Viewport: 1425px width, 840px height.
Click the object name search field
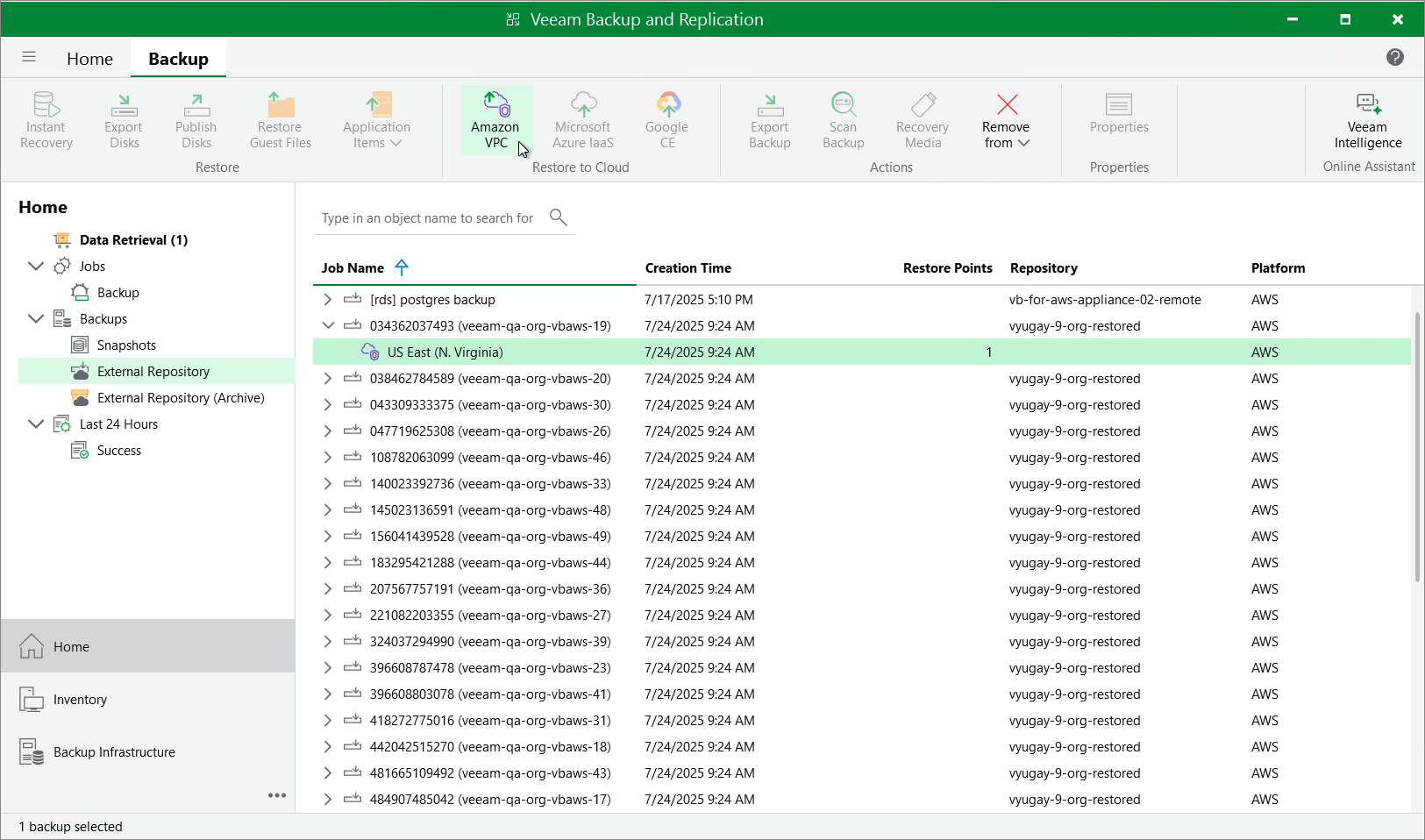(x=428, y=218)
